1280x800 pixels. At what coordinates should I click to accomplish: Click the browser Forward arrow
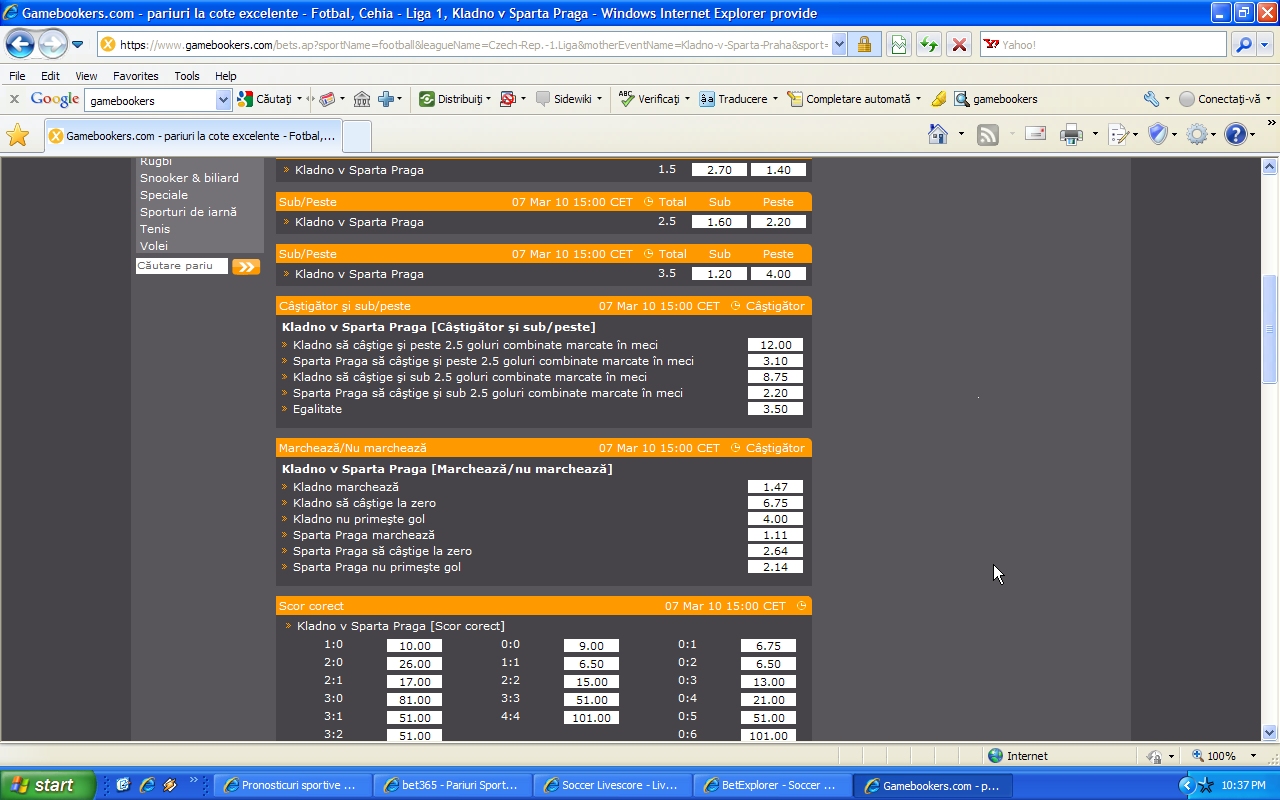pyautogui.click(x=52, y=44)
